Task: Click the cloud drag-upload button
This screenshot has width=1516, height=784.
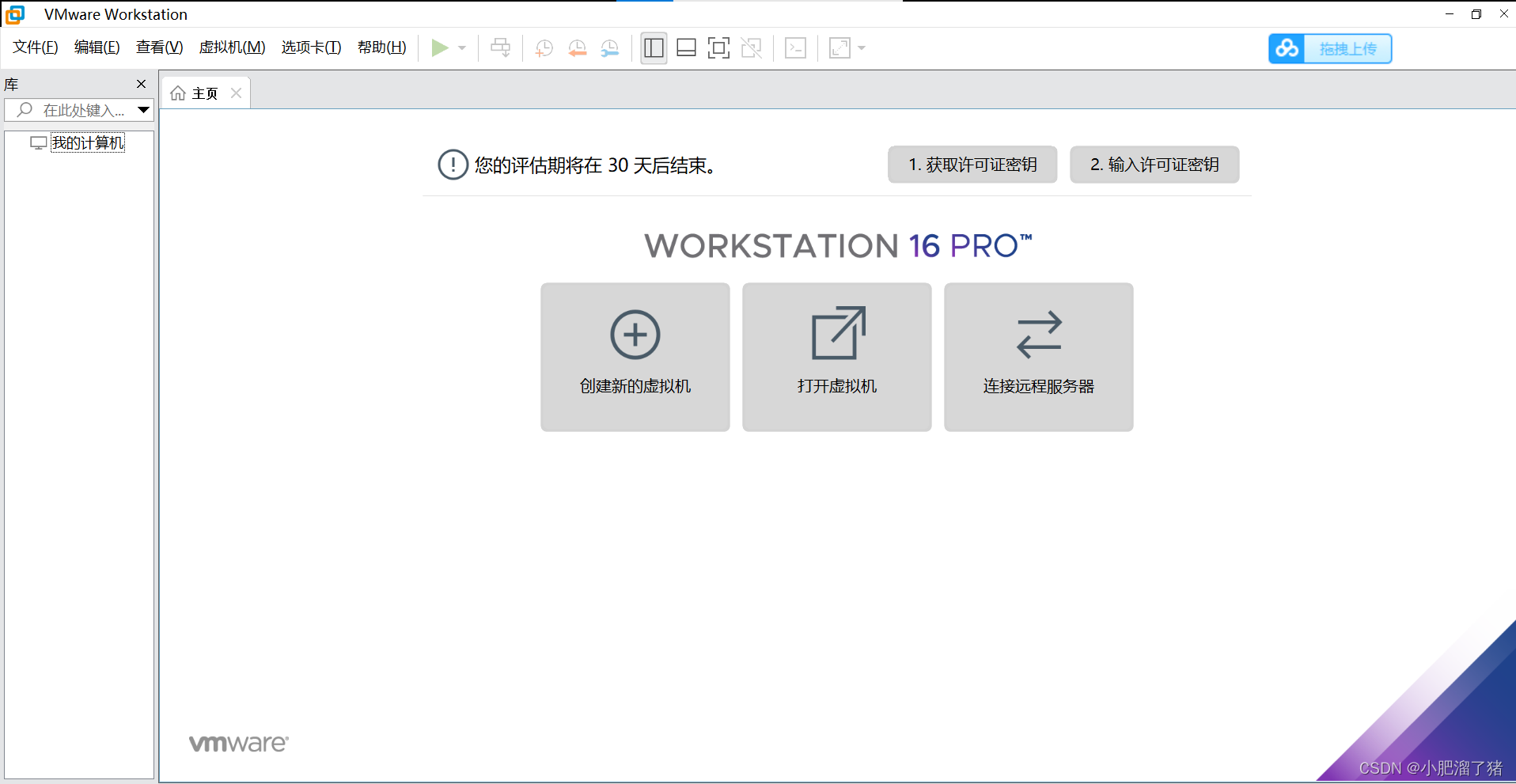Action: [1330, 48]
